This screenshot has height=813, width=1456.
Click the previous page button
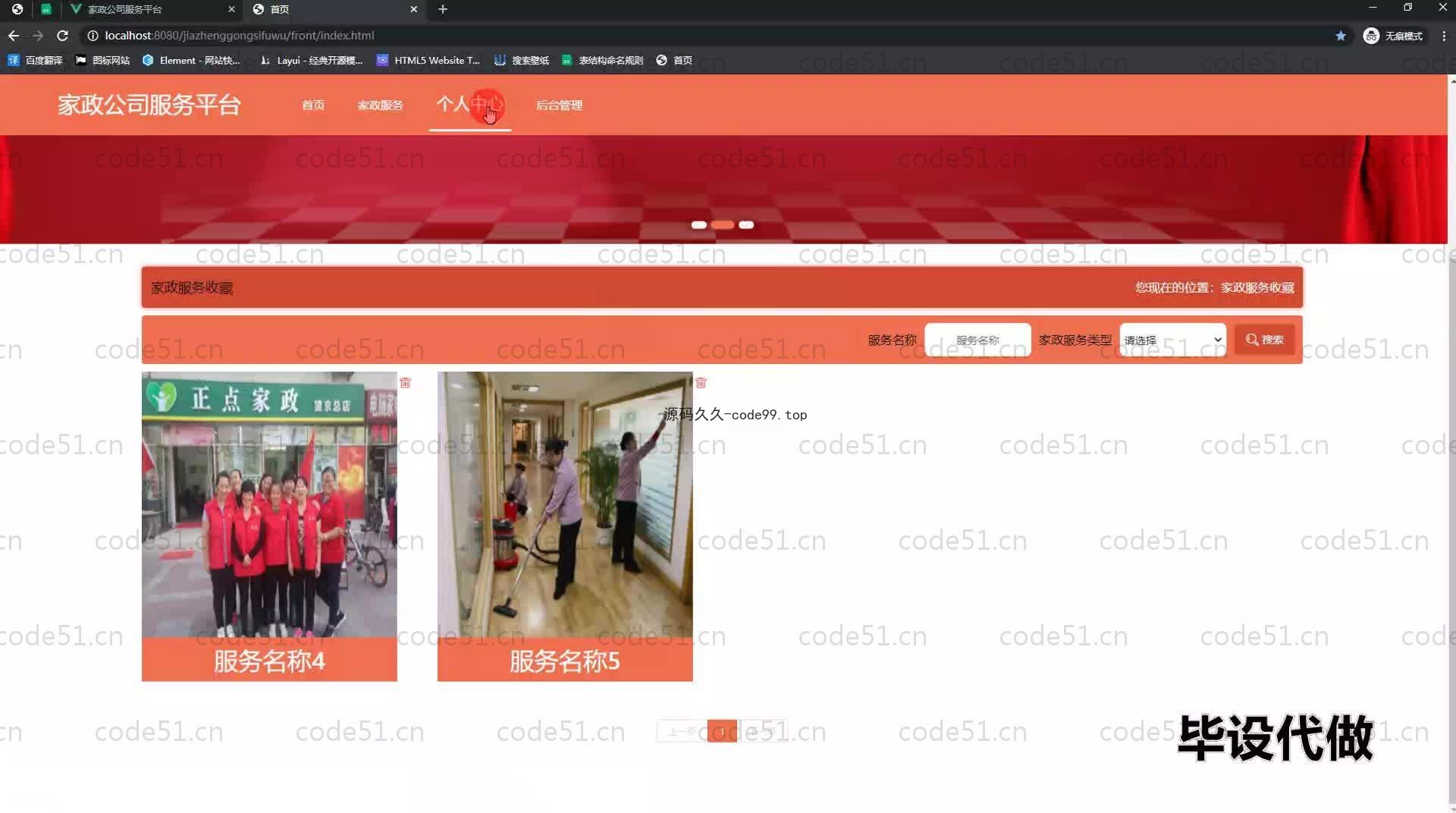tap(682, 731)
